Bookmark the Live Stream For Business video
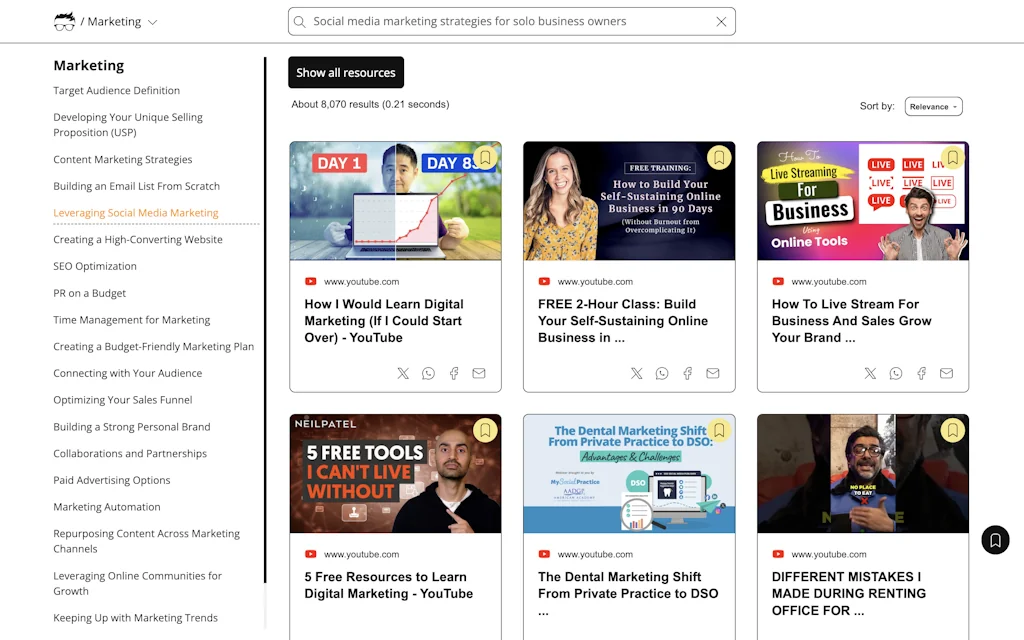Image resolution: width=1024 pixels, height=640 pixels. pos(952,157)
